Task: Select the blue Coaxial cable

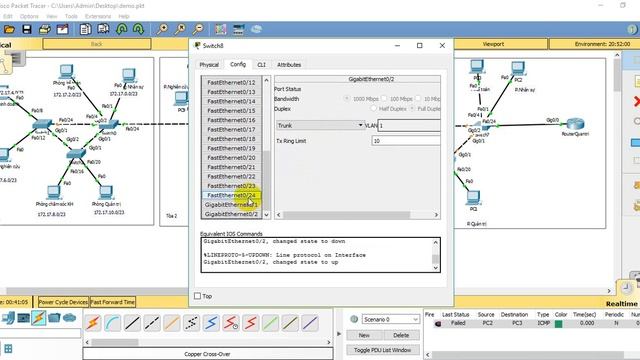Action: [x=211, y=323]
